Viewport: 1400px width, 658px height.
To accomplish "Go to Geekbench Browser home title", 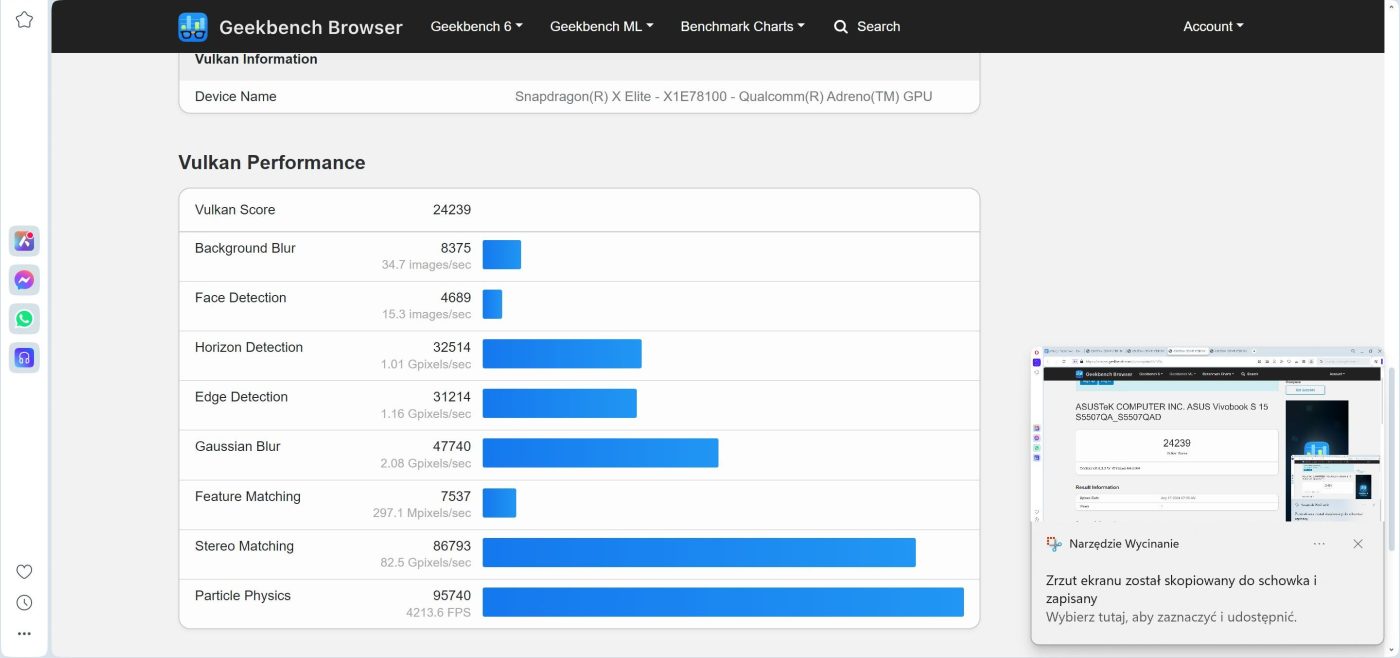I will (x=311, y=27).
